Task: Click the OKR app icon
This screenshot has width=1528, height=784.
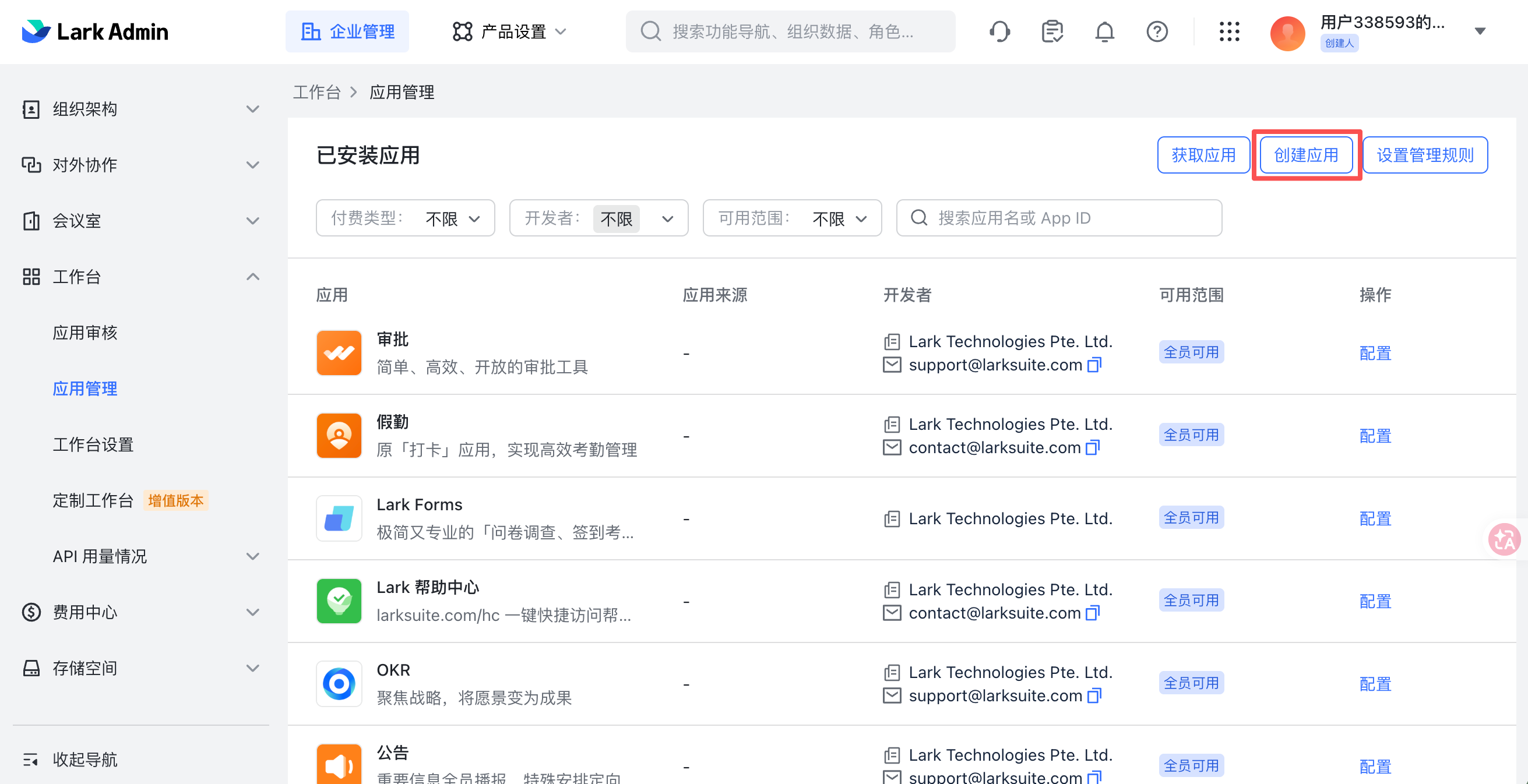Action: pos(339,684)
